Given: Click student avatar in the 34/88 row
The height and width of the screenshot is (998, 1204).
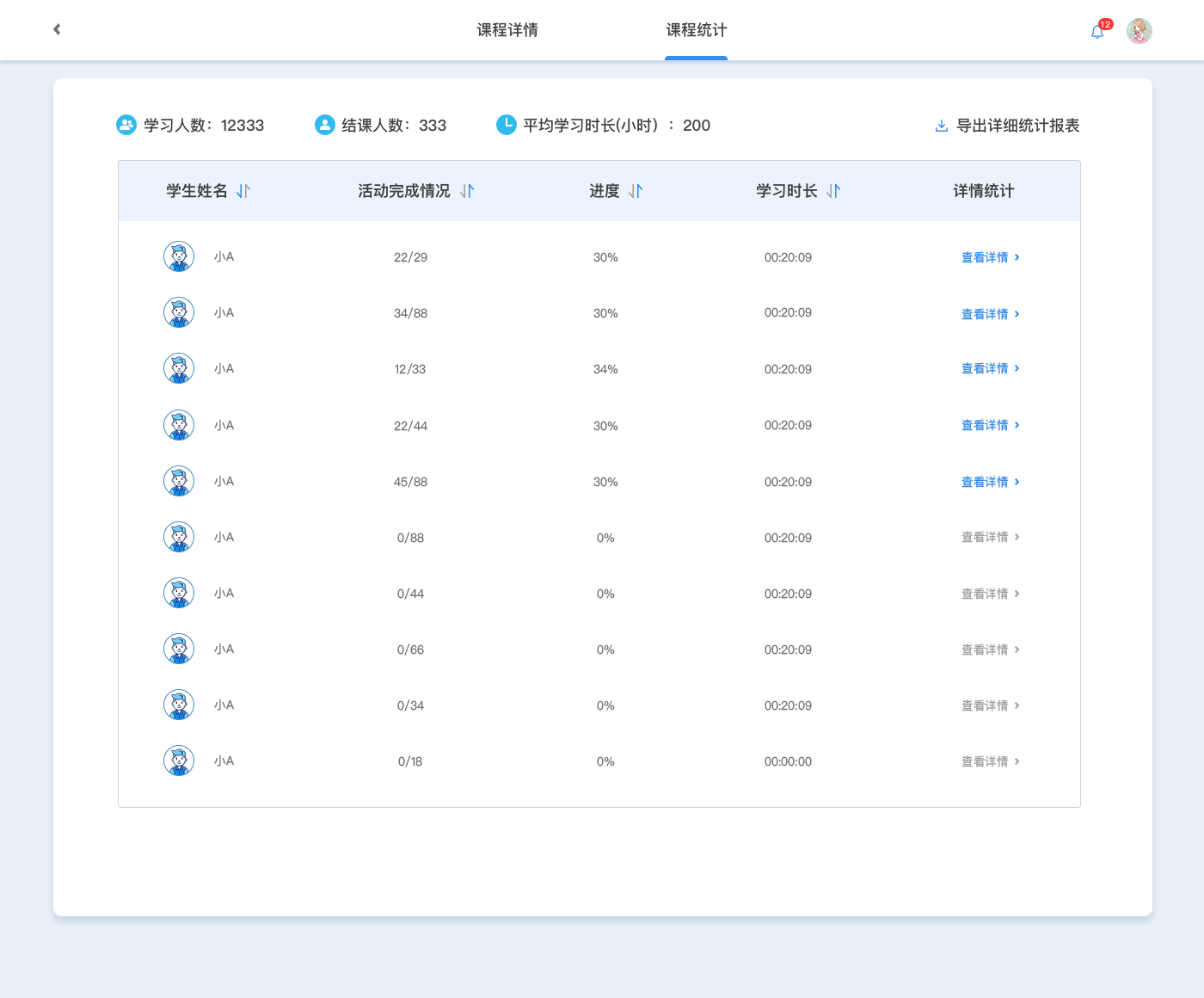Looking at the screenshot, I should [x=179, y=312].
